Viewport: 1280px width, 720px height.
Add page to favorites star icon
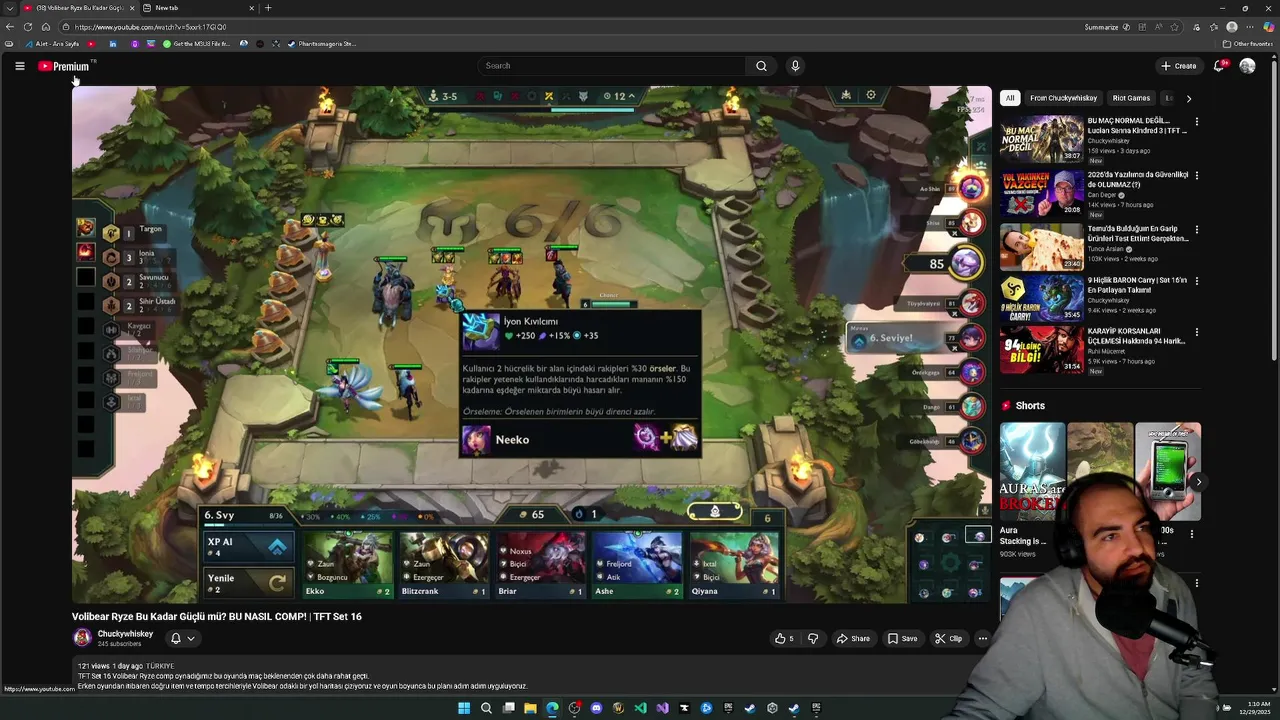1174,27
